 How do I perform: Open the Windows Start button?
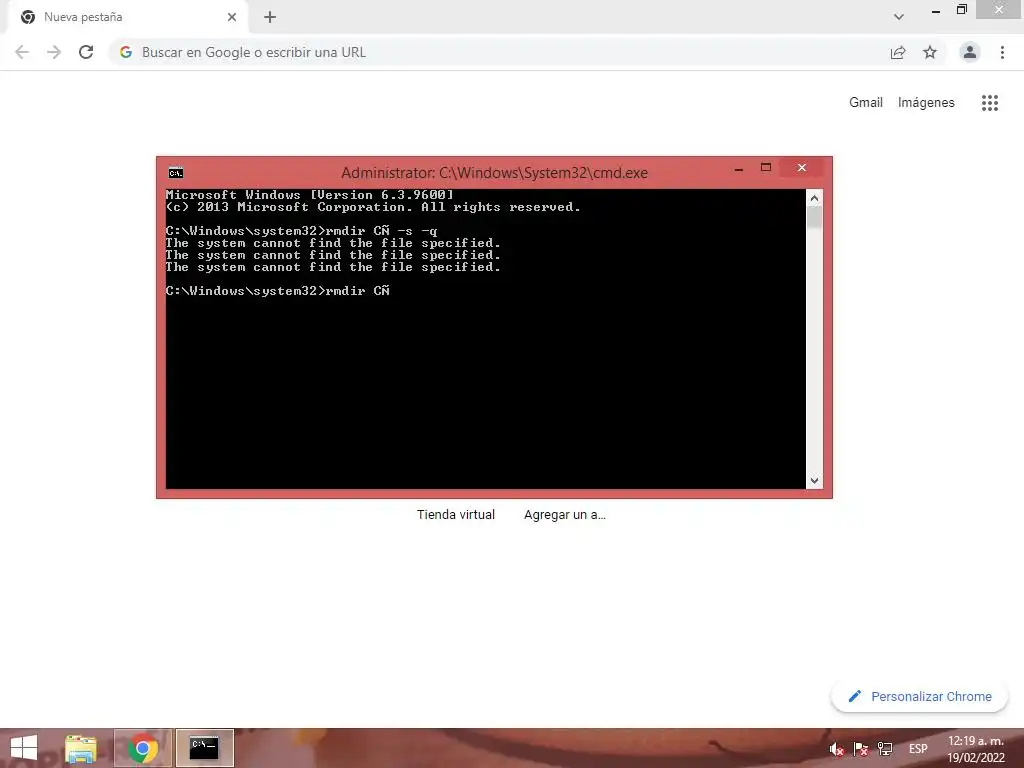tap(24, 748)
